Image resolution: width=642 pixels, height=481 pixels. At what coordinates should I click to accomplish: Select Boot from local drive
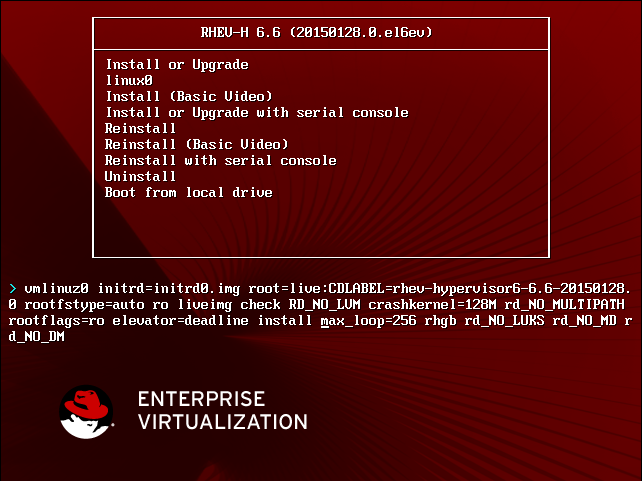tap(189, 192)
